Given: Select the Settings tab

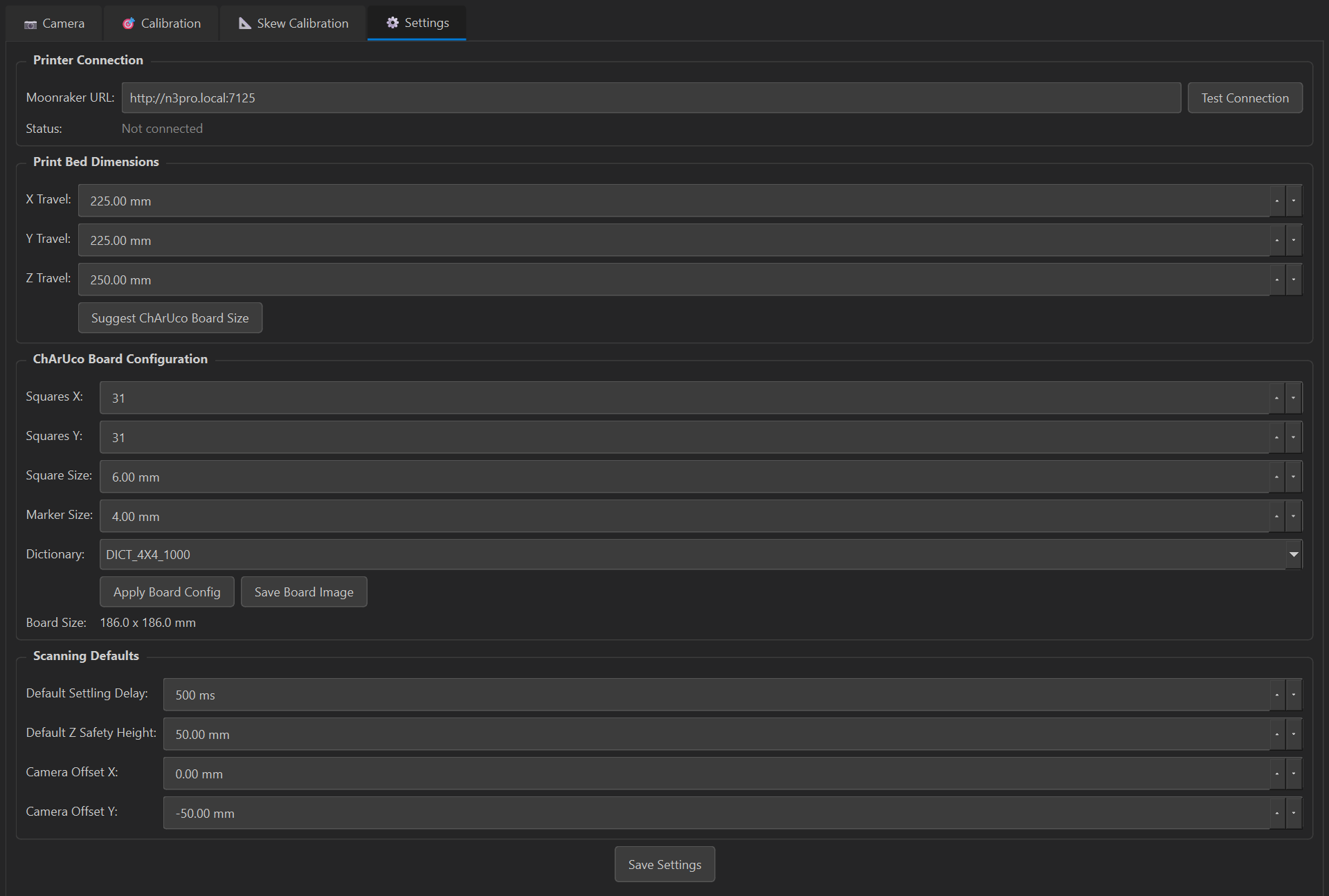Looking at the screenshot, I should point(417,23).
